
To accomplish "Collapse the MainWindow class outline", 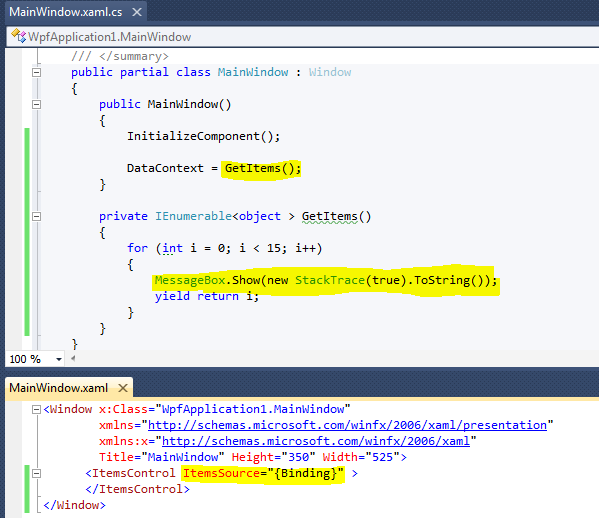I will pyautogui.click(x=36, y=72).
